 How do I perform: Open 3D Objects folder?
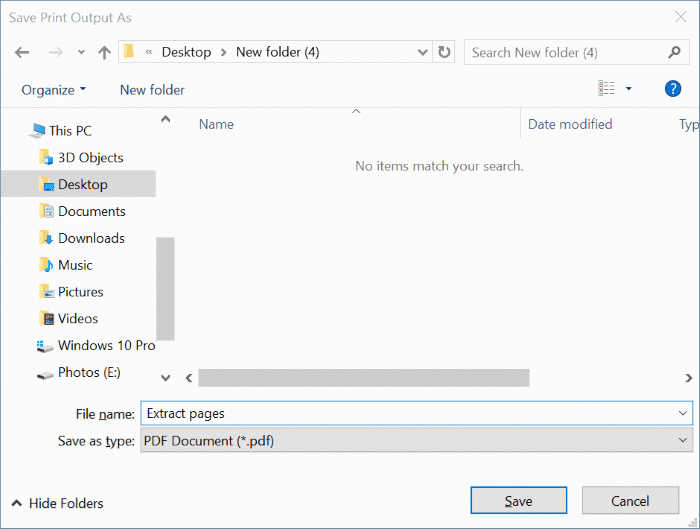point(91,158)
